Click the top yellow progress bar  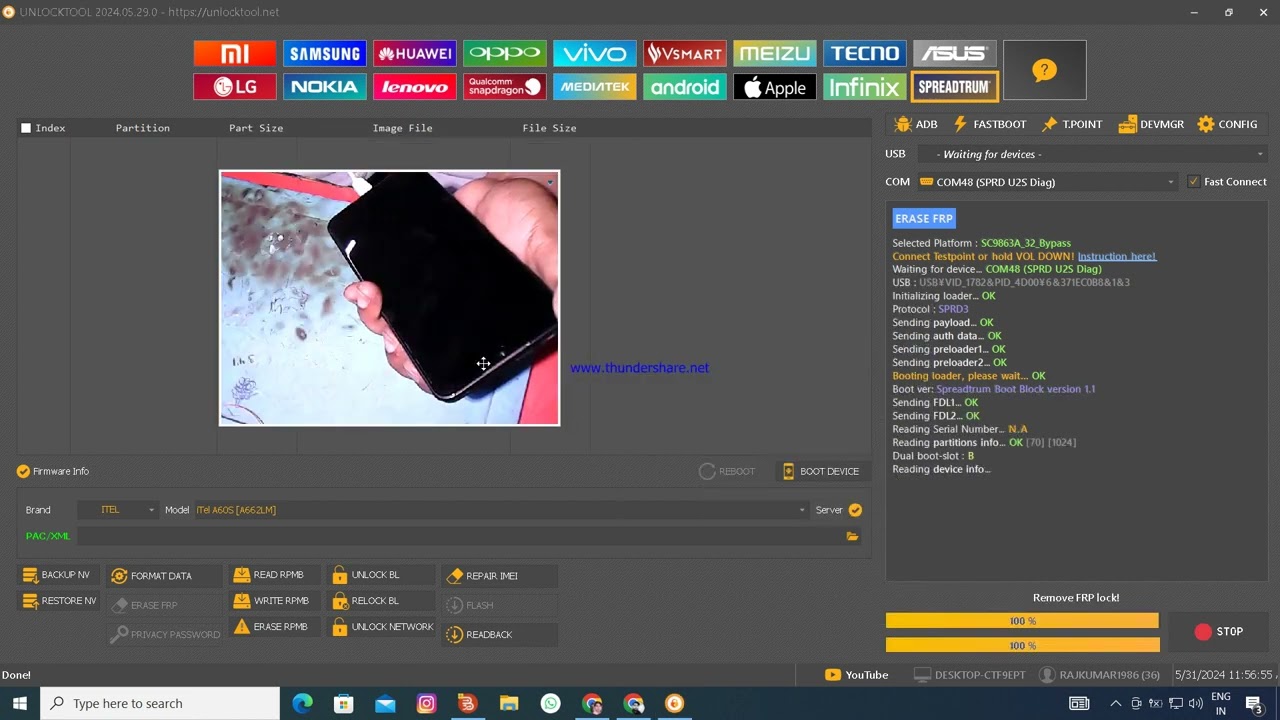point(1021,621)
